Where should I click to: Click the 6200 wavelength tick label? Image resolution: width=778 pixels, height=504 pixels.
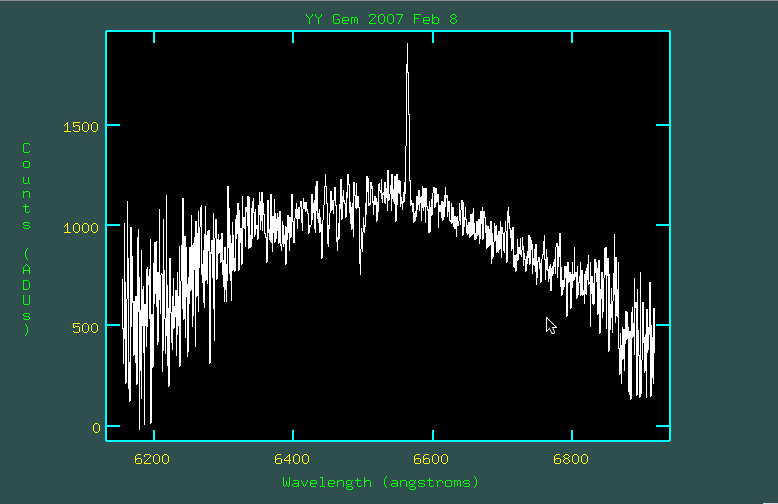(152, 459)
